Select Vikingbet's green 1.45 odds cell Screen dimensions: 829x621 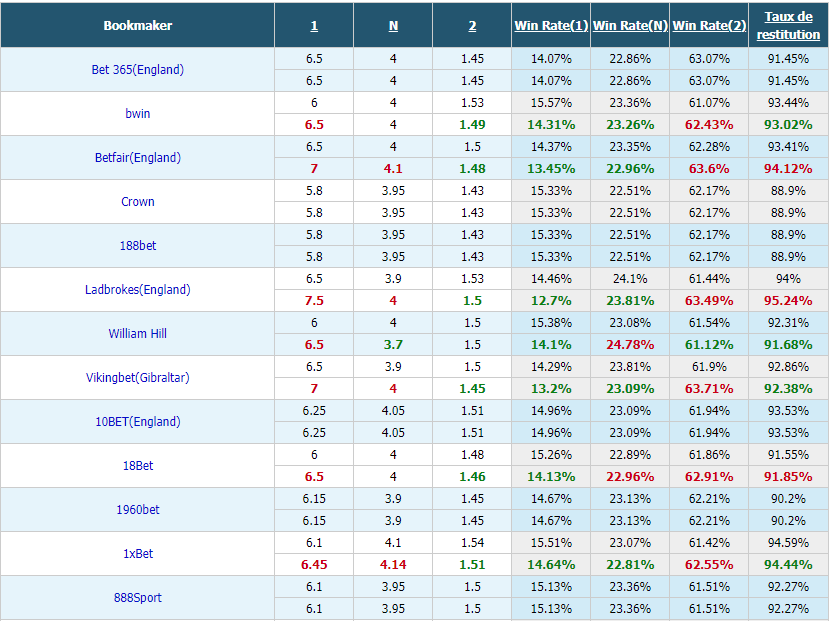[x=472, y=388]
